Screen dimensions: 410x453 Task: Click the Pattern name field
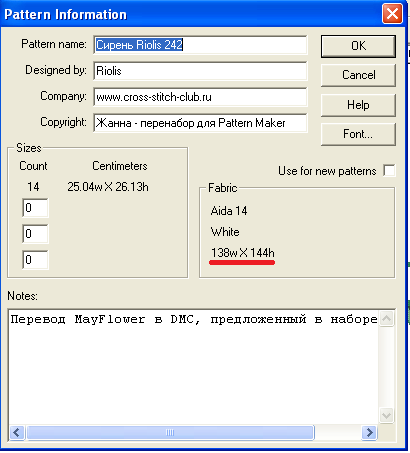pos(200,45)
